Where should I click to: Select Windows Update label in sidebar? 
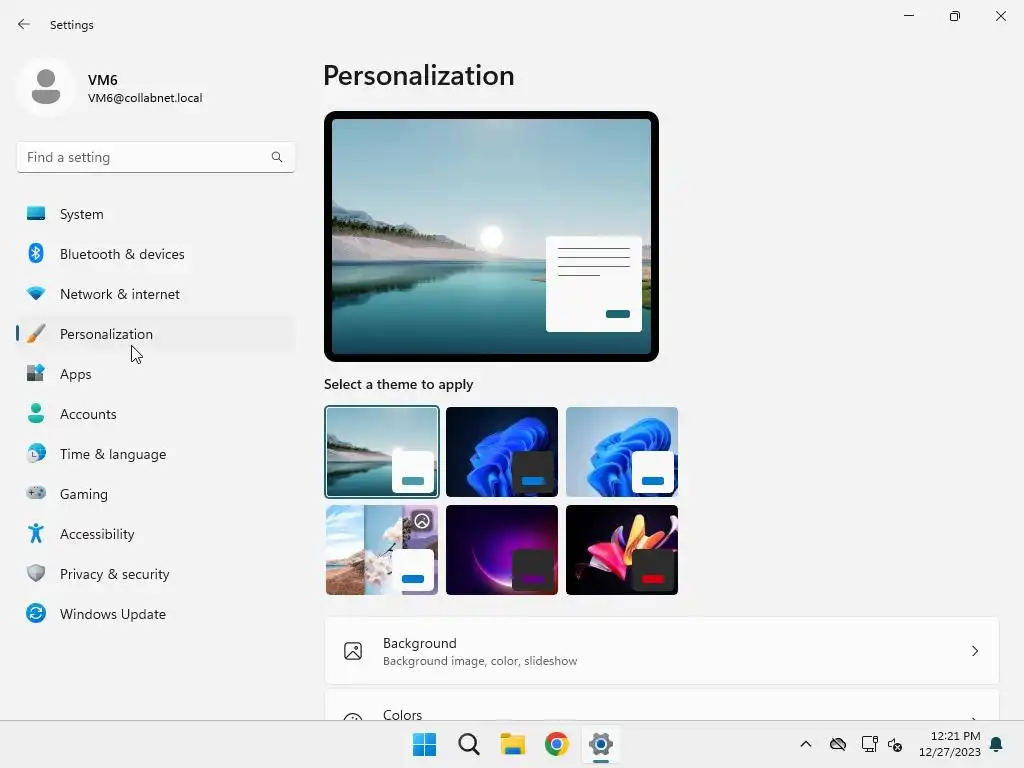click(x=113, y=614)
